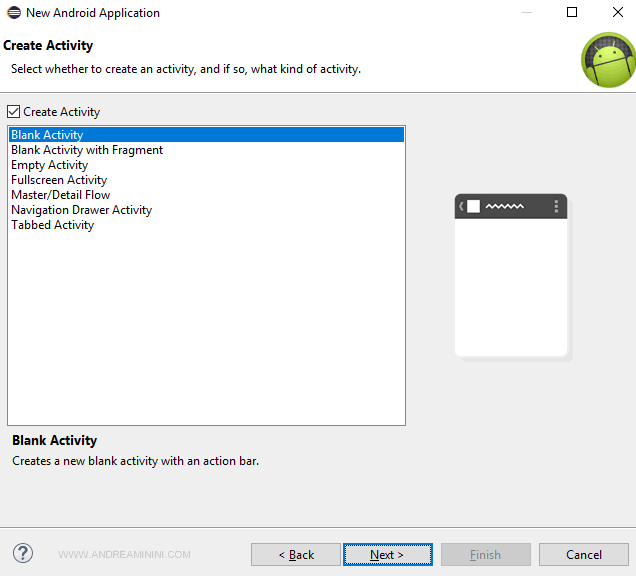The height and width of the screenshot is (576, 636).
Task: Click the Eclipse icon in title bar
Action: [12, 13]
